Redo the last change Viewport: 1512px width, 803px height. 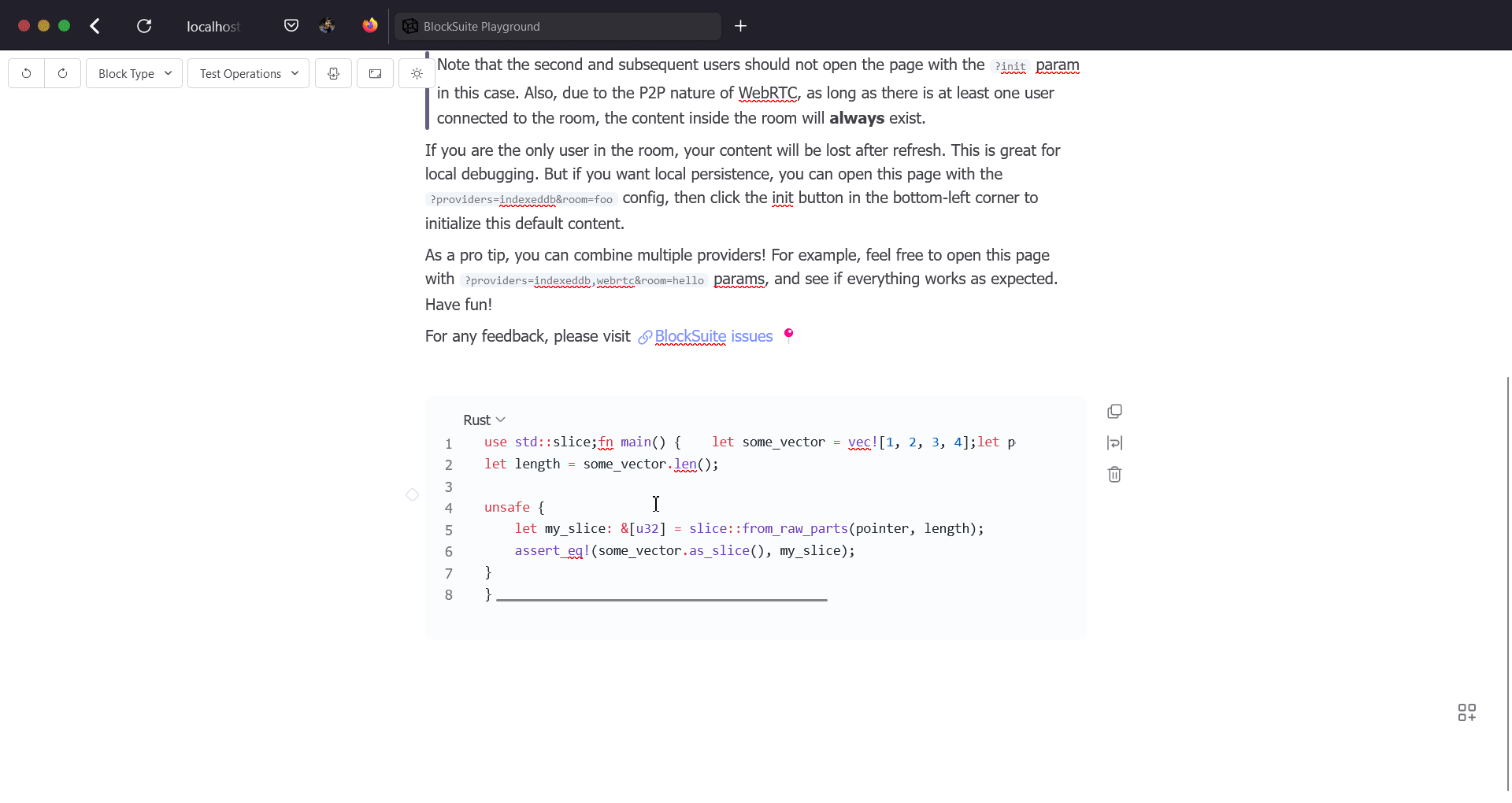(62, 73)
